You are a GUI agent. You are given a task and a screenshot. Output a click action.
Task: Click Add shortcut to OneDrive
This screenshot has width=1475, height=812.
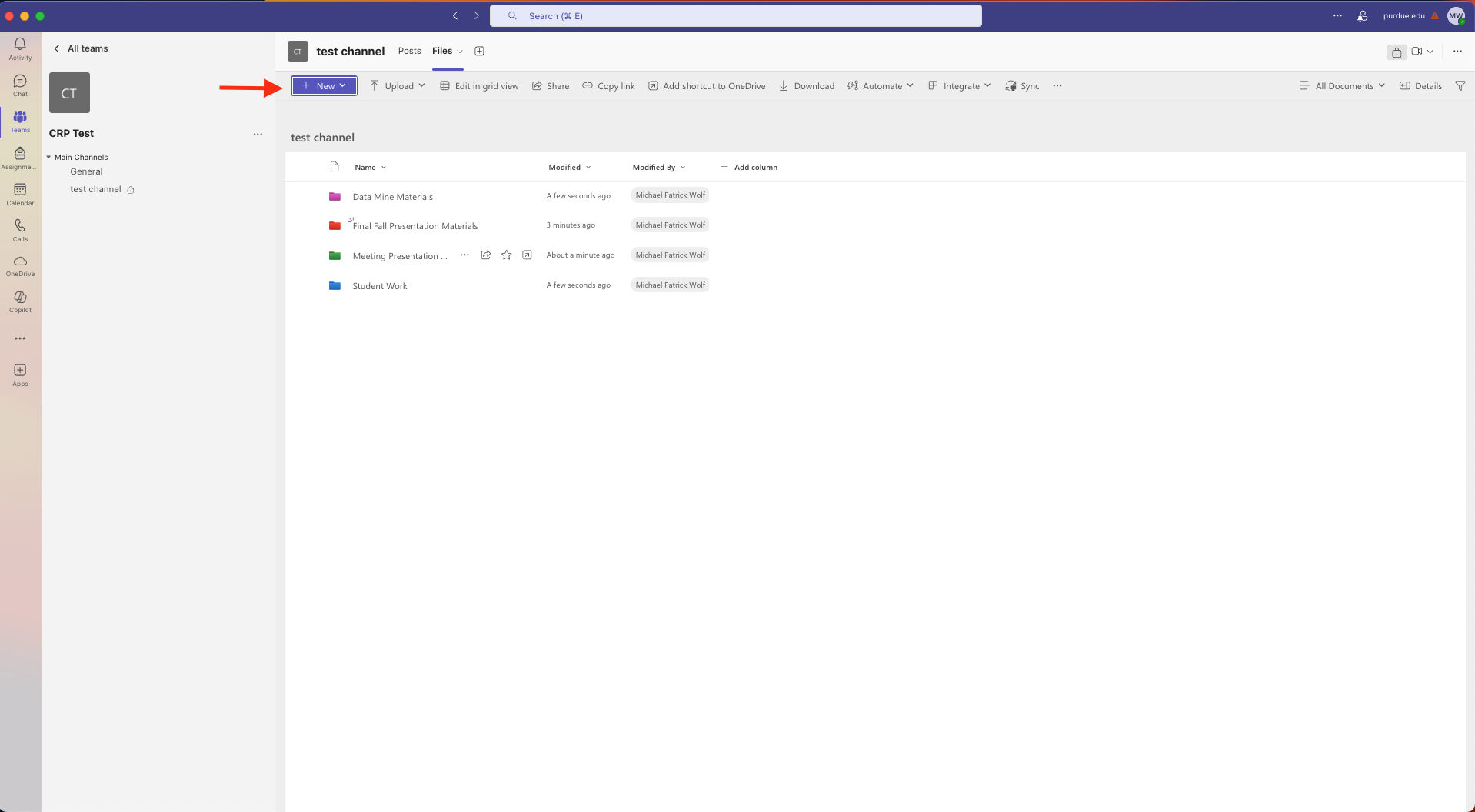click(x=706, y=85)
